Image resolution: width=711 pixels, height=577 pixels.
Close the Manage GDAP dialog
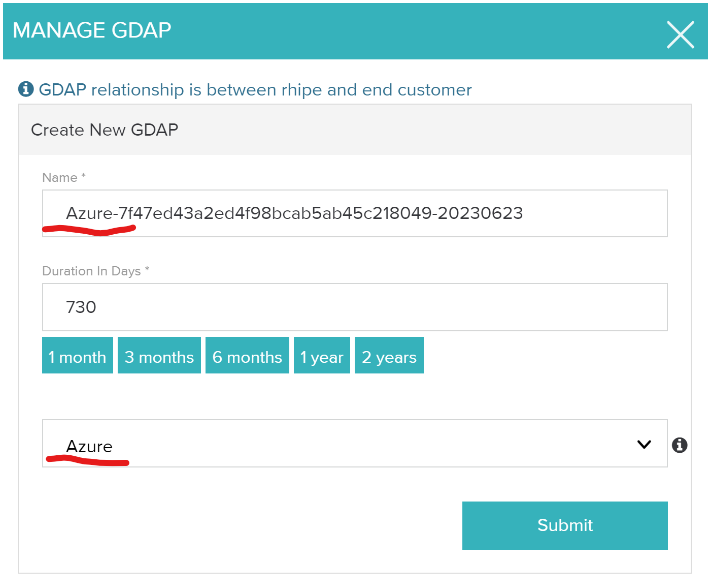point(680,35)
